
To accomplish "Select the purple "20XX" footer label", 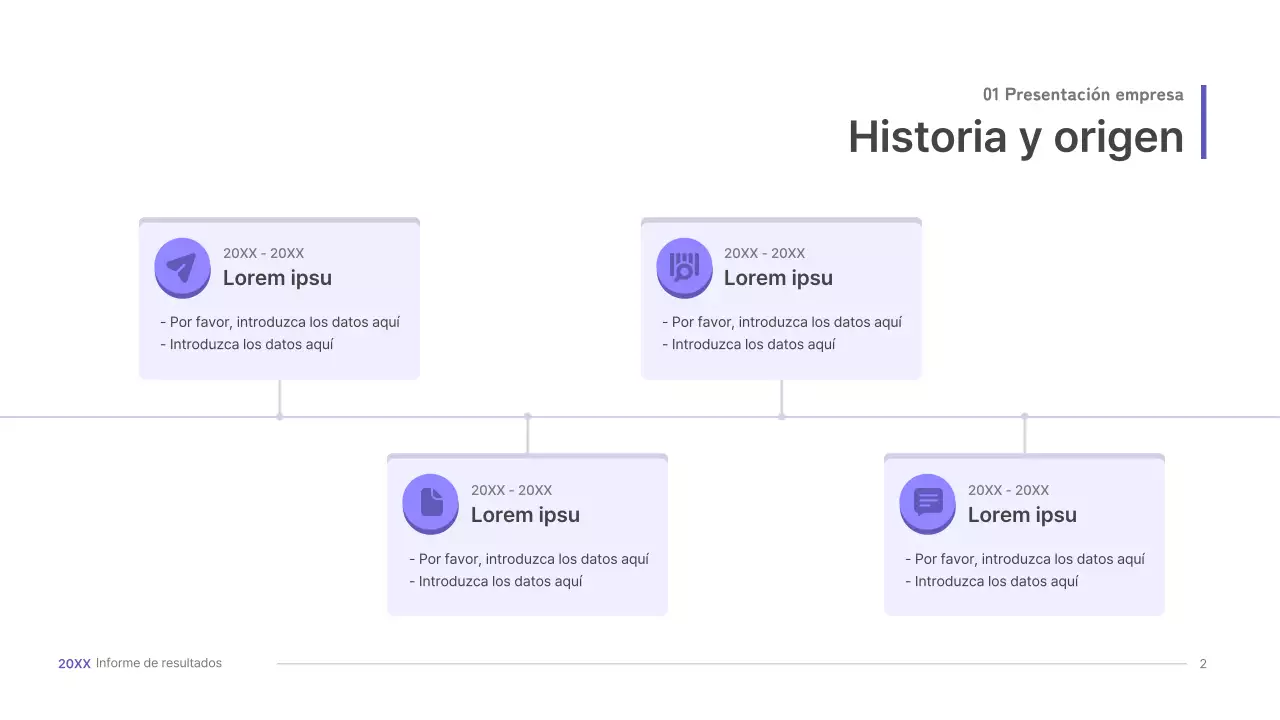I will click(x=74, y=663).
